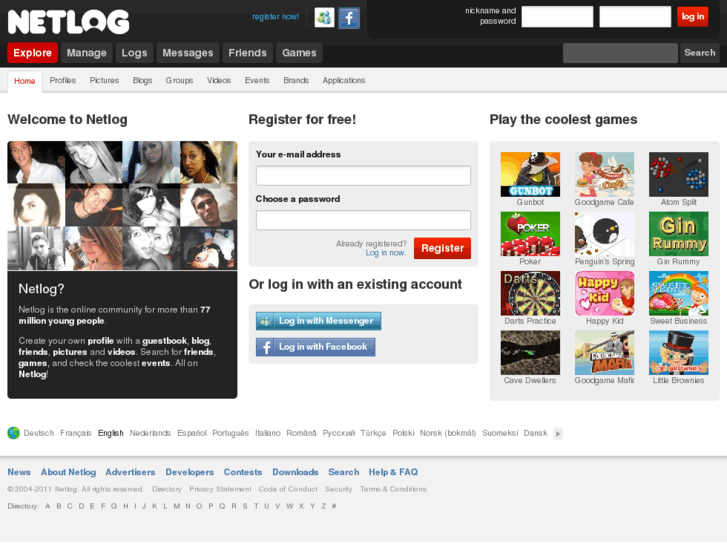Click the profile photo collage
Viewport: 727px width, 545px height.
pyautogui.click(x=122, y=205)
